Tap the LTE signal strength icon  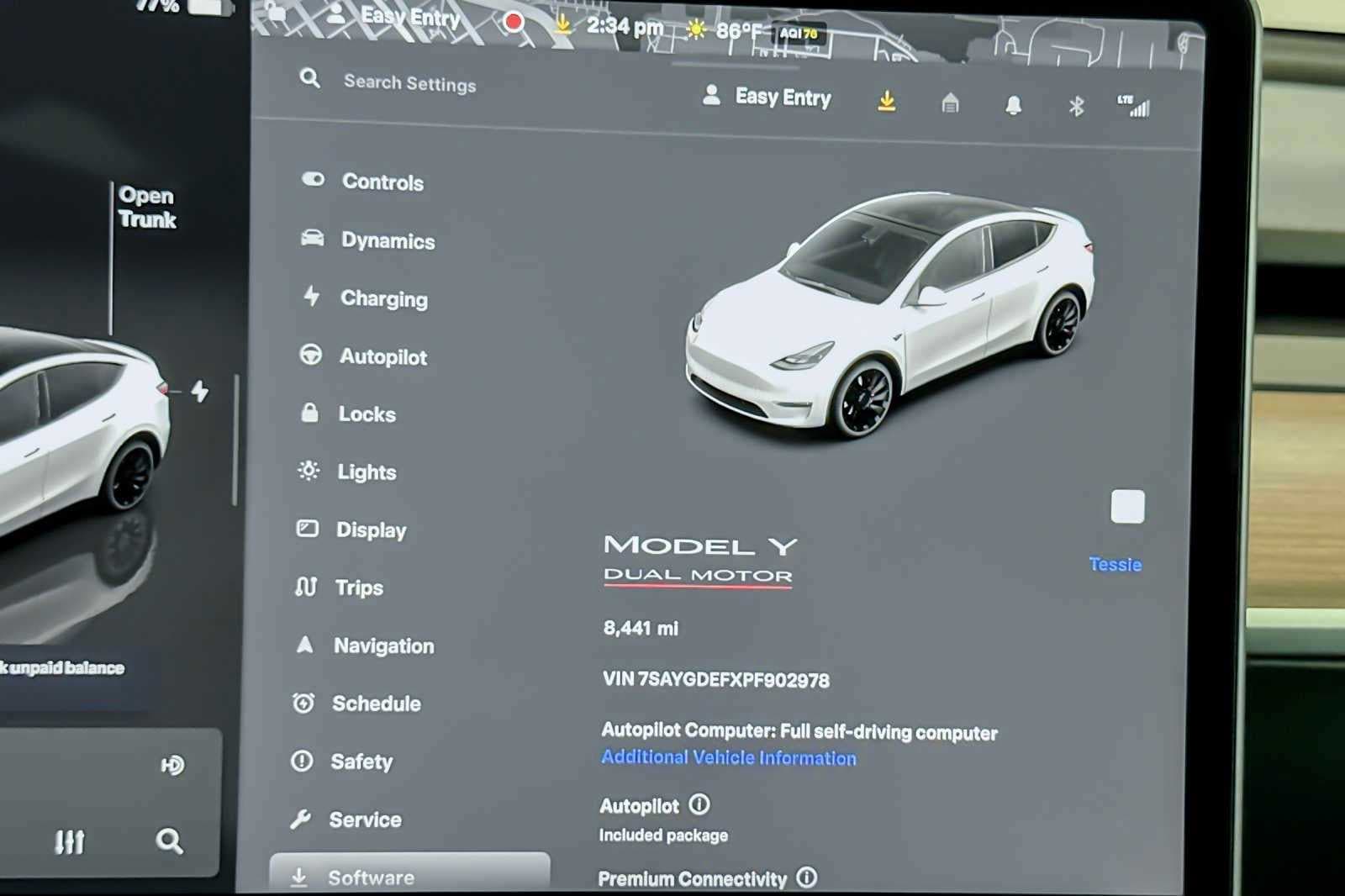coord(1133,106)
